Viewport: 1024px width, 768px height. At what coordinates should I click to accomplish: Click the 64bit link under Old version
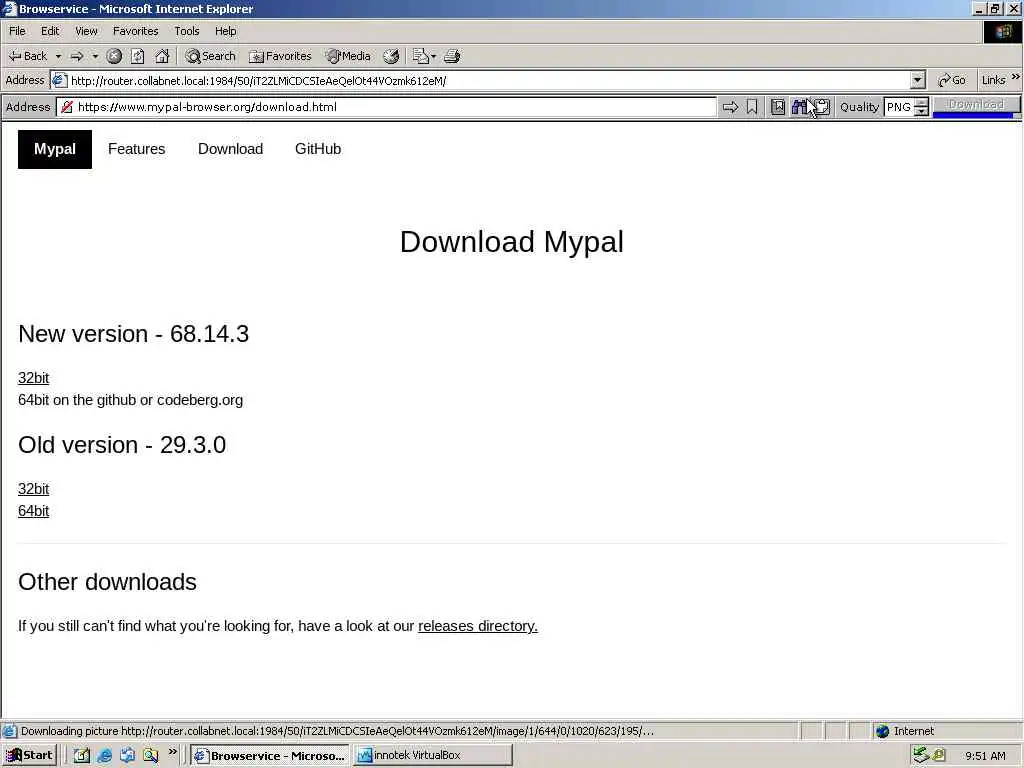click(33, 511)
